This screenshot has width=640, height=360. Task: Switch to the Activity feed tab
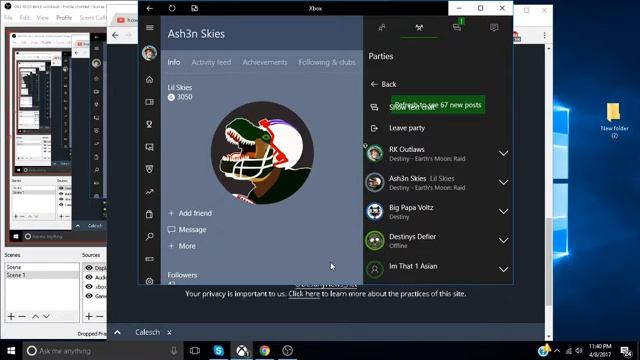point(211,62)
